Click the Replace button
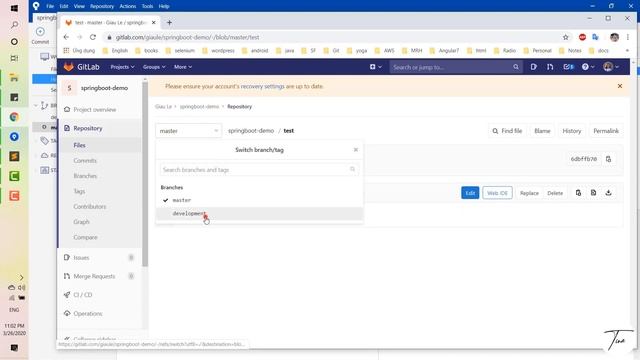This screenshot has height=360, width=640. pyautogui.click(x=529, y=193)
